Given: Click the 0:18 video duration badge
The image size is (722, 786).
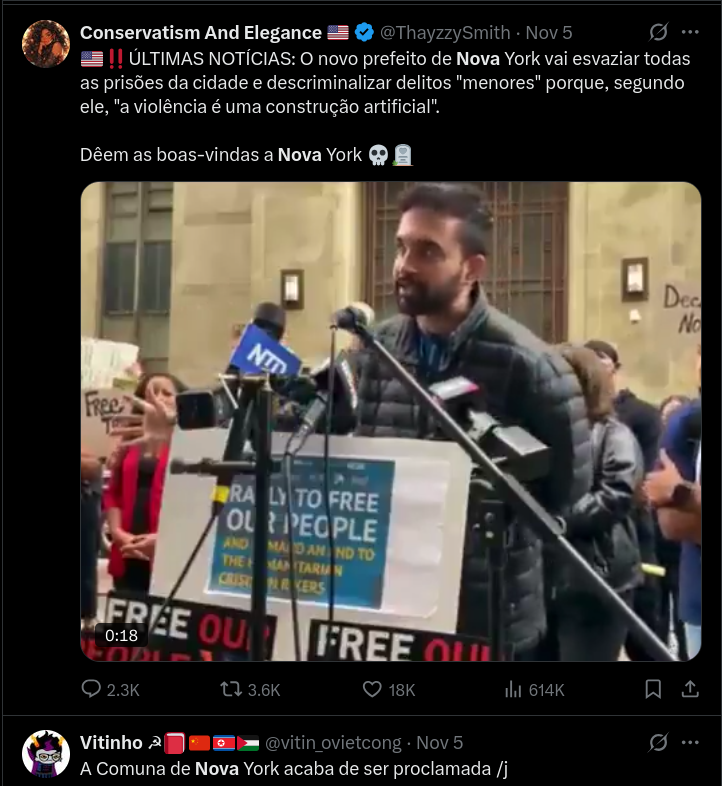Looking at the screenshot, I should pyautogui.click(x=121, y=636).
